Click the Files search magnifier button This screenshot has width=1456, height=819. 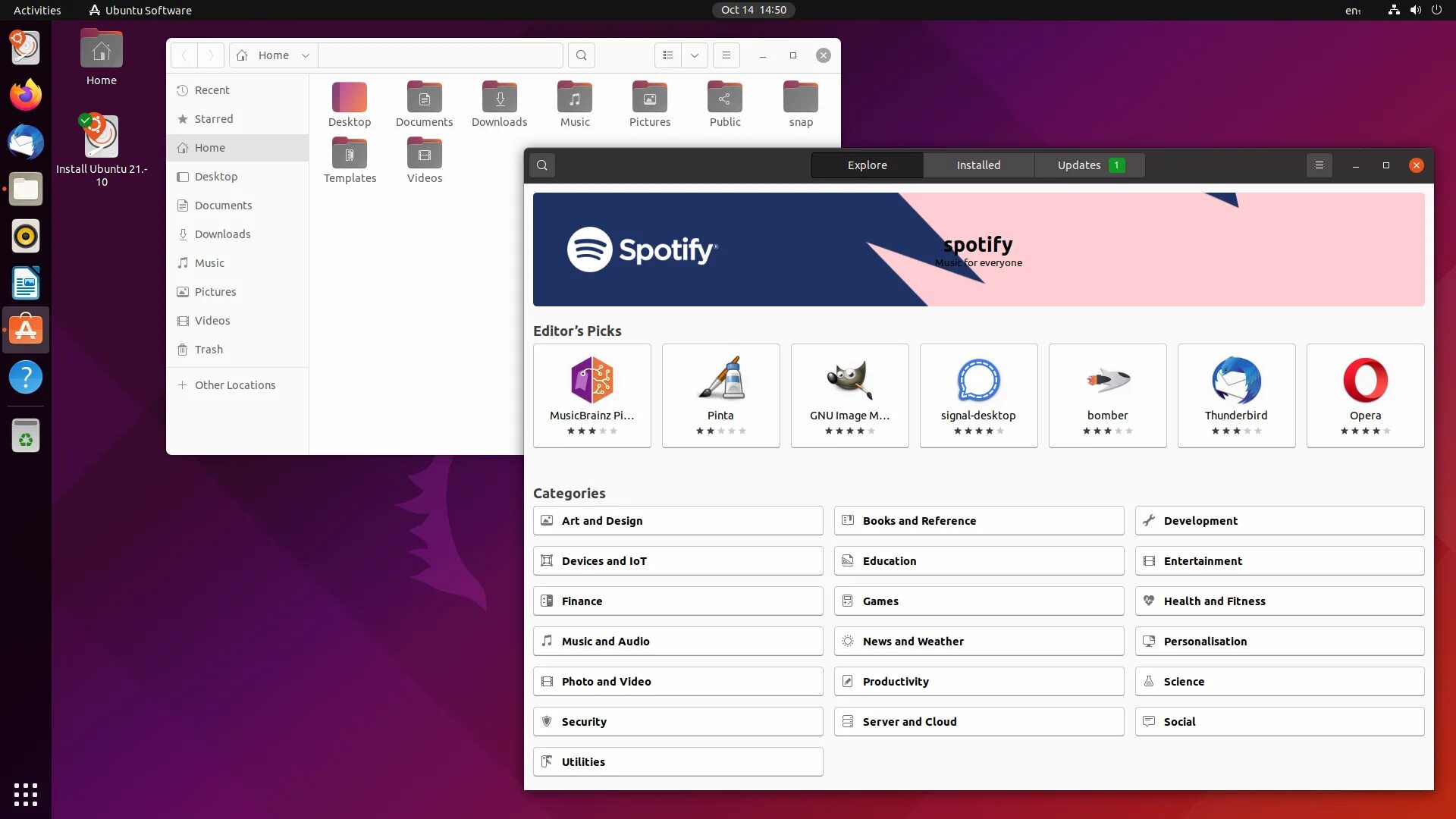pyautogui.click(x=581, y=55)
